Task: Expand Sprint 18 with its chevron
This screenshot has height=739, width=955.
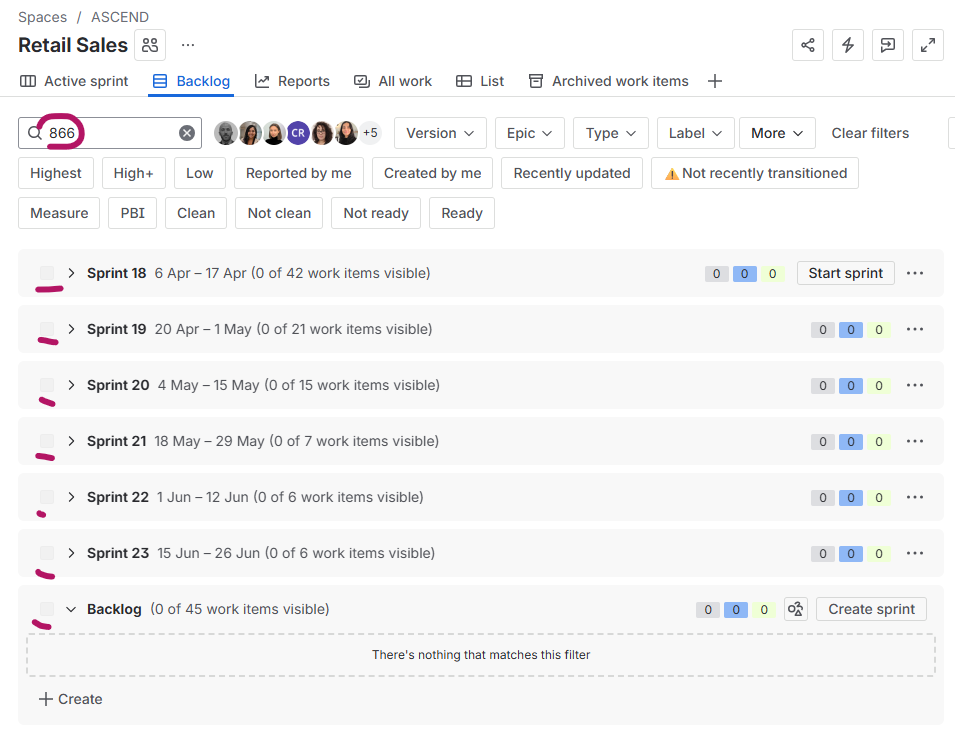Action: coord(71,273)
